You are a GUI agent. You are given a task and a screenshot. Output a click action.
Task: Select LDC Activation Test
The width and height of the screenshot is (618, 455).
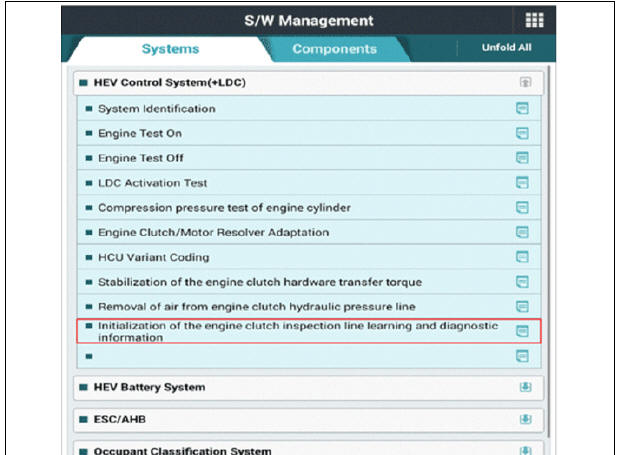click(309, 183)
